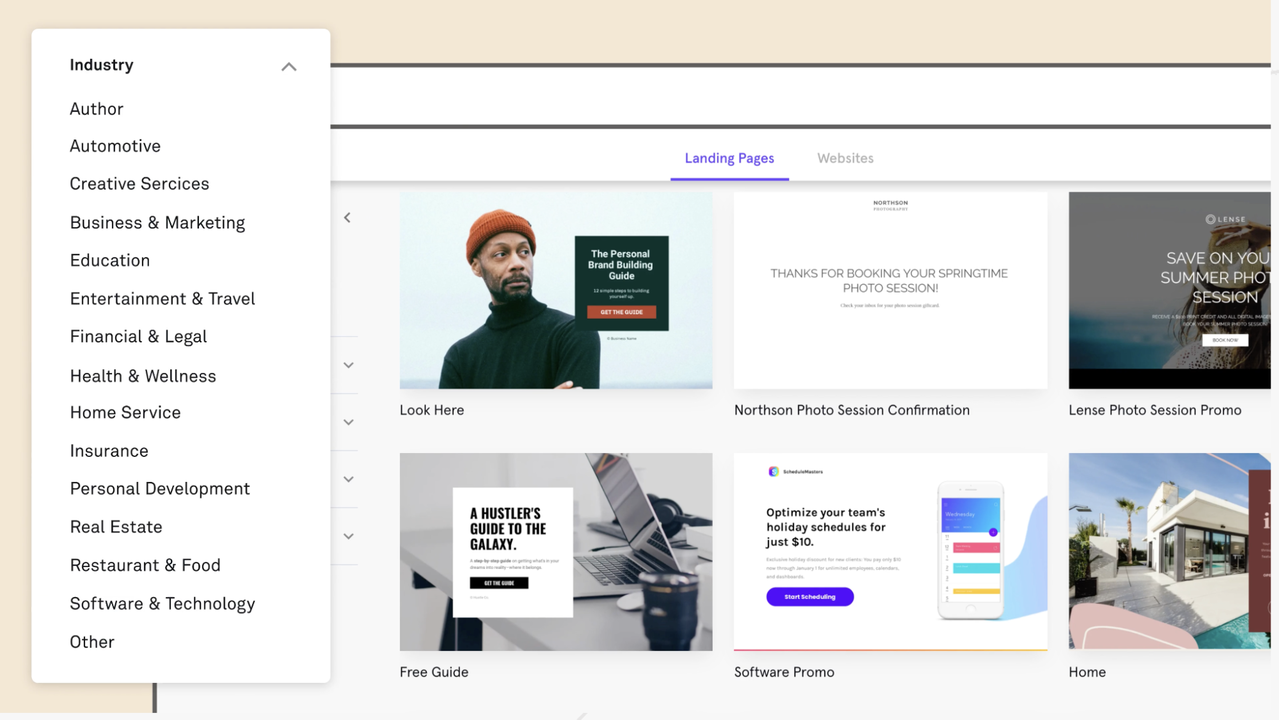Viewport: 1279px width, 720px height.
Task: Select the Education industry option
Action: 110,260
